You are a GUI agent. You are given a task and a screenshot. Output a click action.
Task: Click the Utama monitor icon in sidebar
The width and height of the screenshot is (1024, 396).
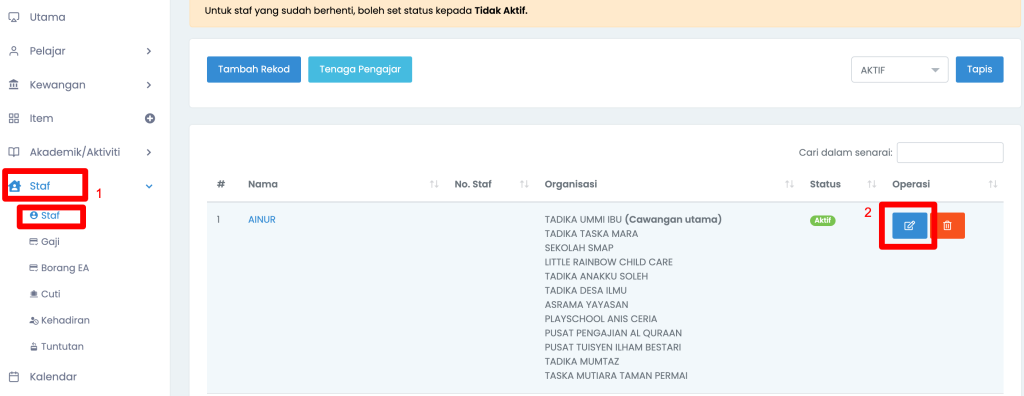[x=14, y=17]
